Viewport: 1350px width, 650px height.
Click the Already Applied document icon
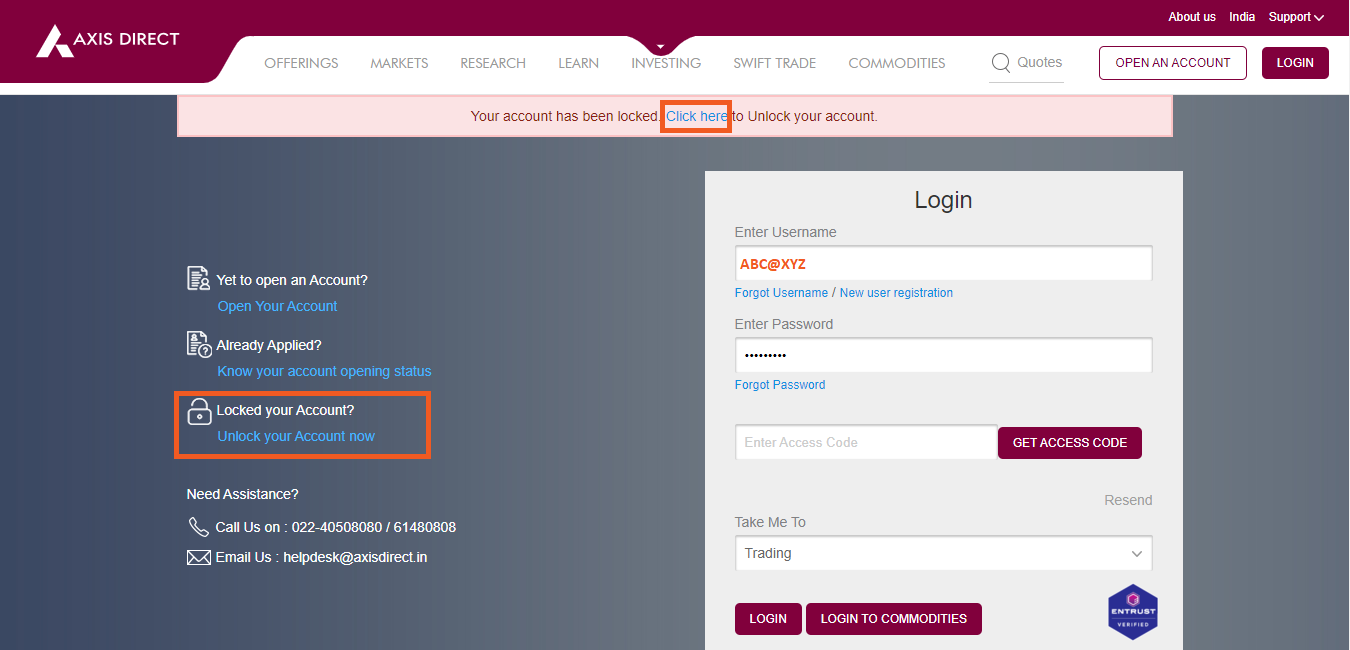click(199, 344)
